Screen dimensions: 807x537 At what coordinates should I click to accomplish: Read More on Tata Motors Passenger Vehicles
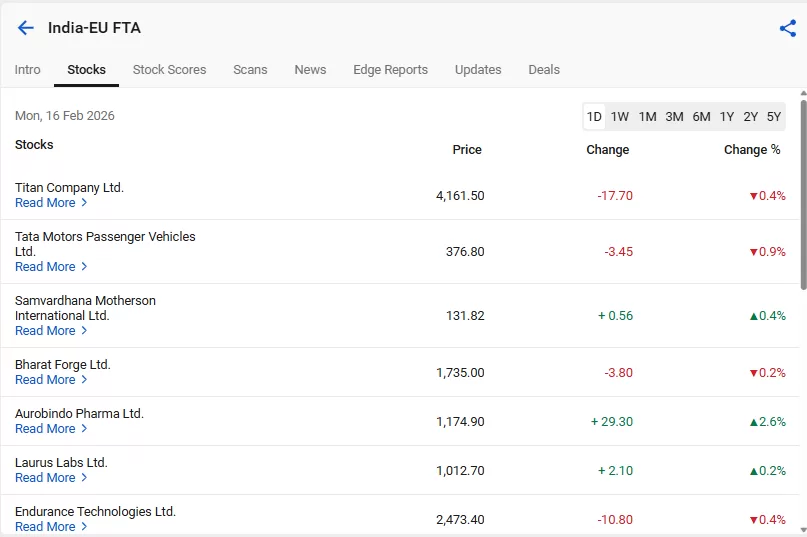[x=51, y=267]
